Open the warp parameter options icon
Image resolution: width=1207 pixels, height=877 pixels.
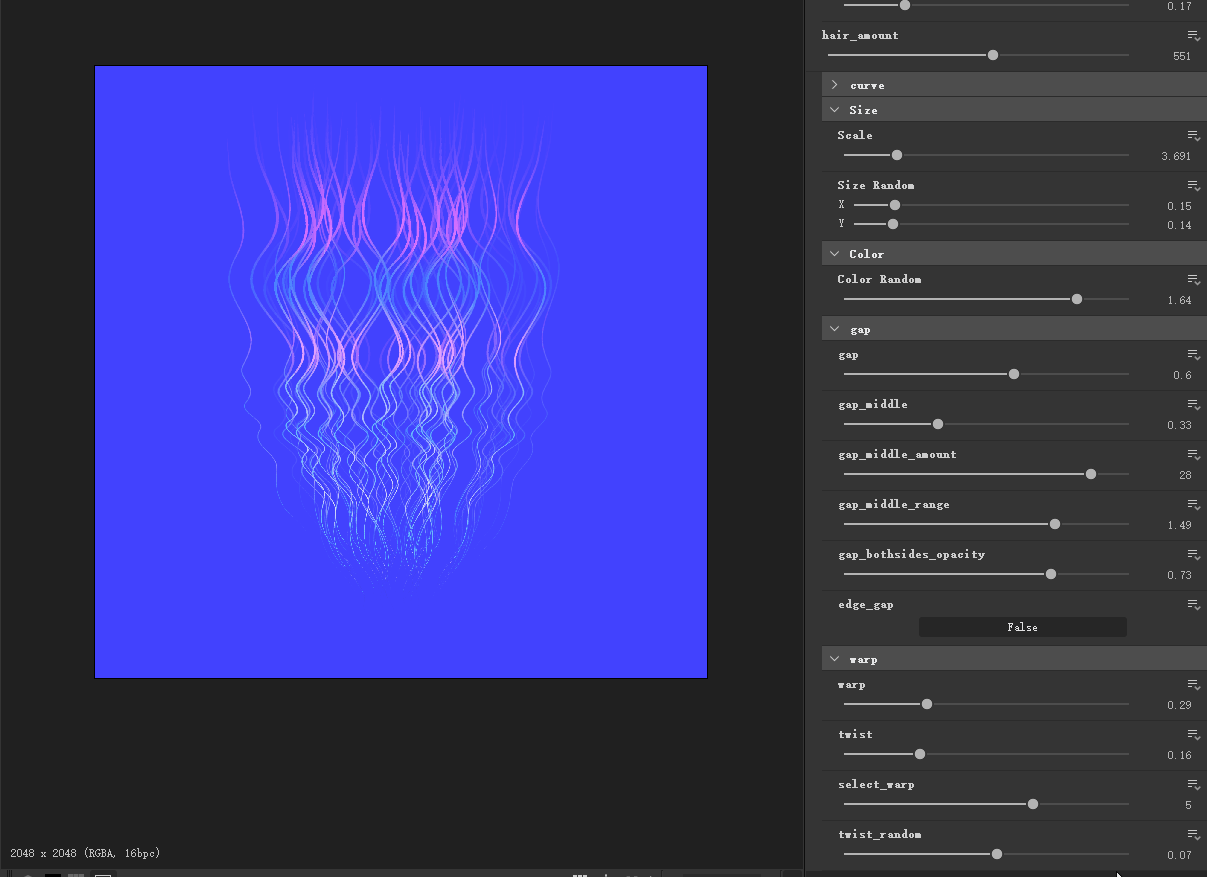click(x=1194, y=685)
